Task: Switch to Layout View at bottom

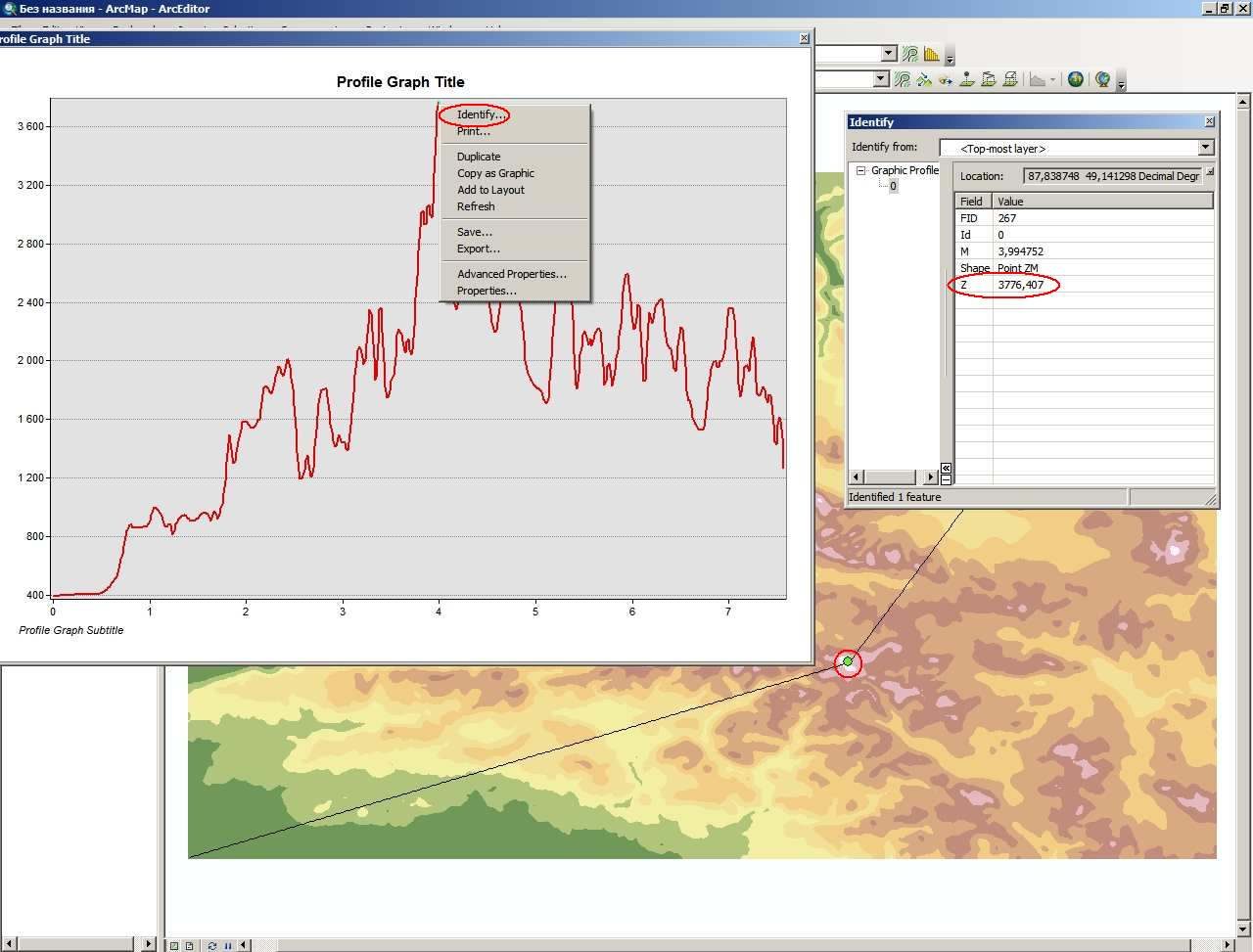Action: 189,945
